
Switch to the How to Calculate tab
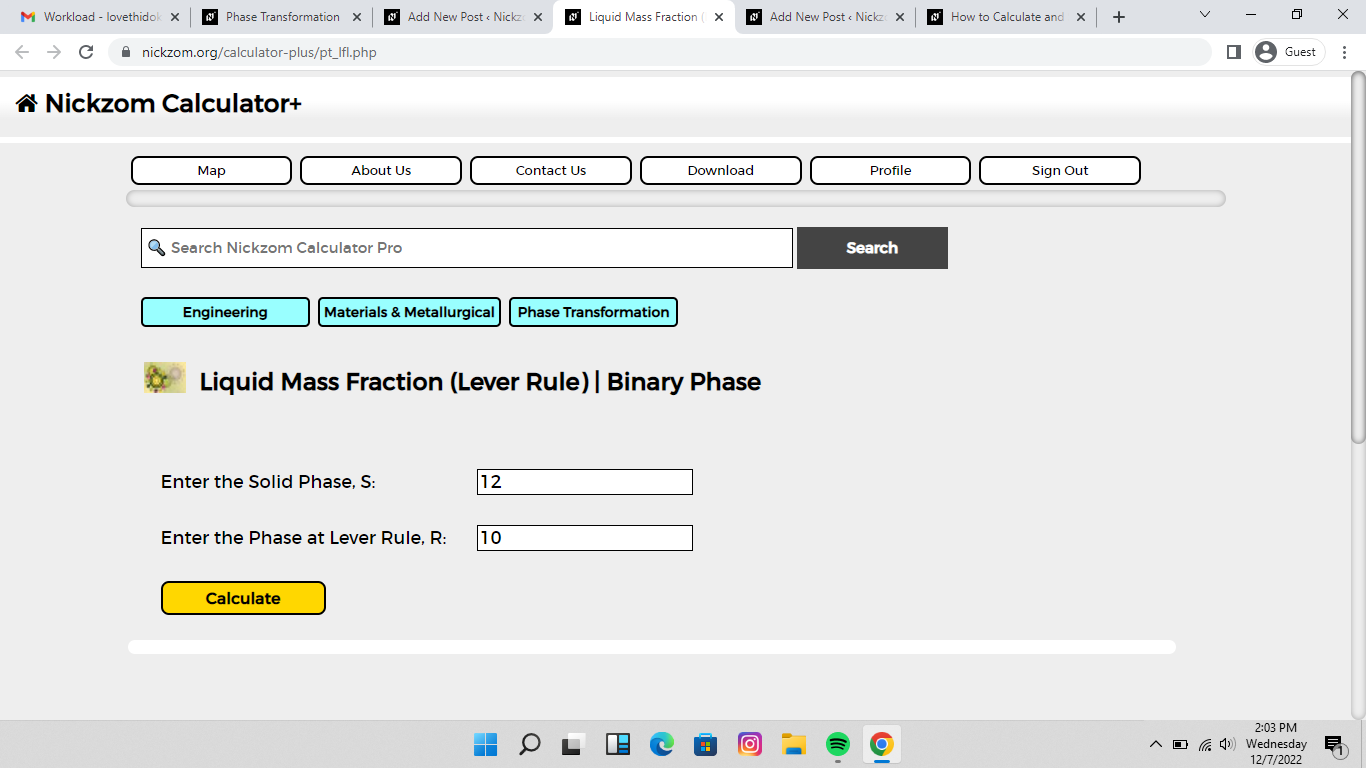click(x=1006, y=17)
